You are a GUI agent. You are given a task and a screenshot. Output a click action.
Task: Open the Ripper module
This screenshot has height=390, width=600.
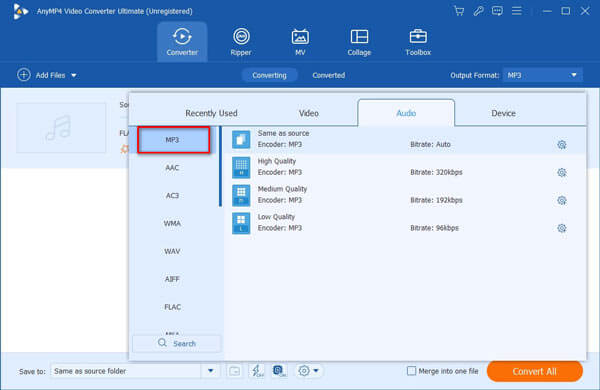(x=241, y=42)
